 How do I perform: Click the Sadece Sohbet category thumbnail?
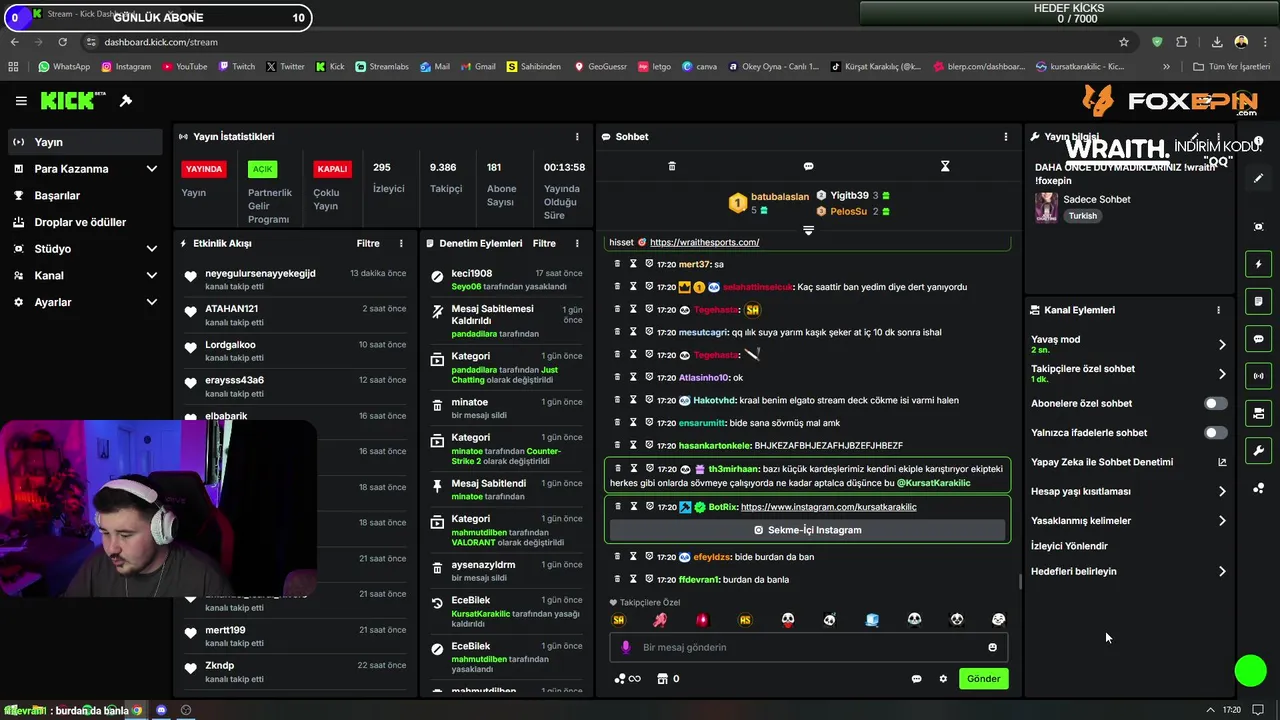(1046, 207)
